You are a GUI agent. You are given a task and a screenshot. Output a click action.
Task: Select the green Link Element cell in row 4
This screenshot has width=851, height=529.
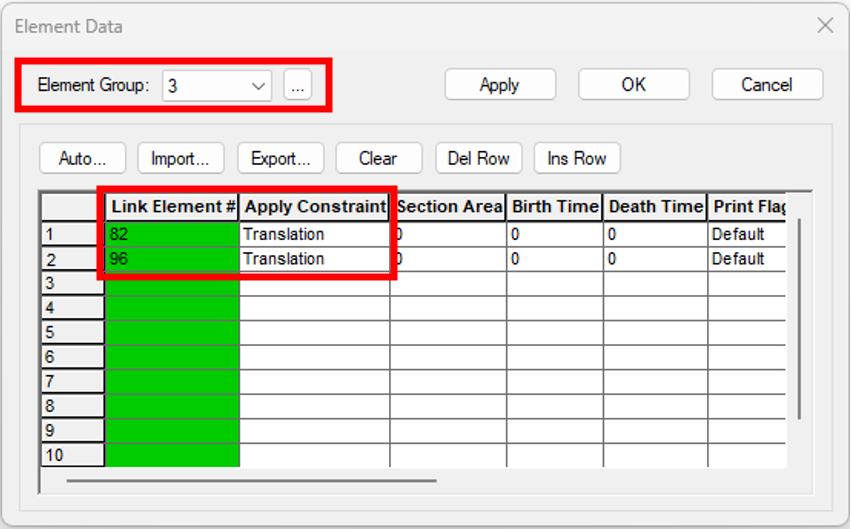click(172, 308)
